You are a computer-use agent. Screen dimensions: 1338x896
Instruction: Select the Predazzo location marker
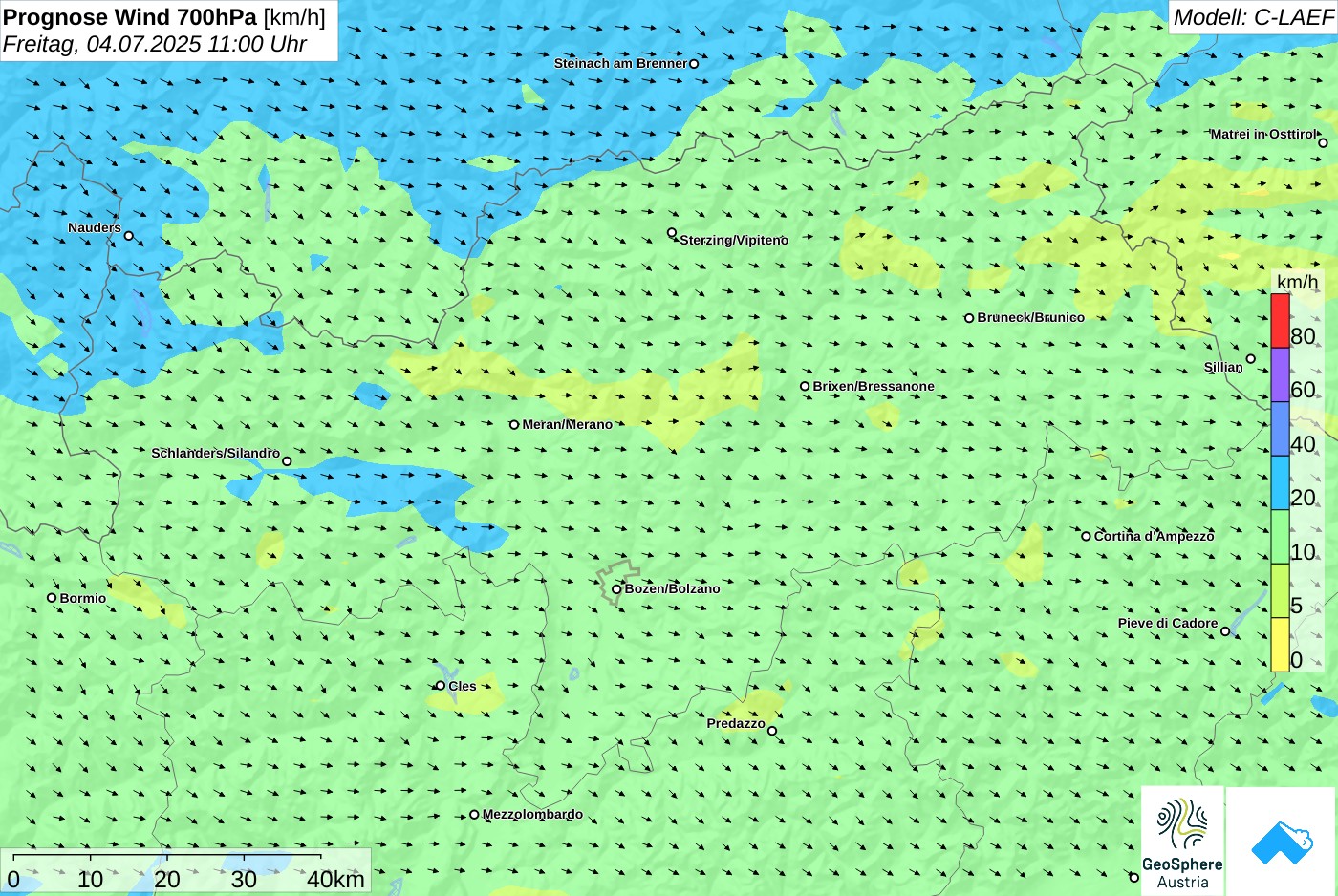coord(772,732)
